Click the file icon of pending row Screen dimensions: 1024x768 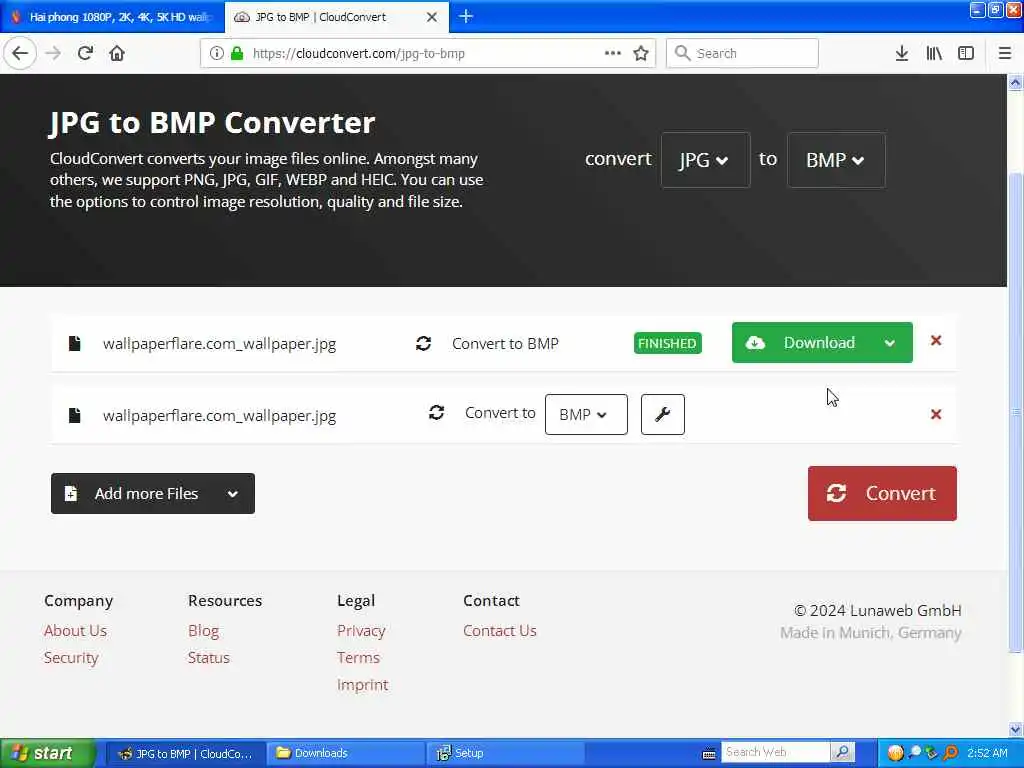tap(74, 415)
